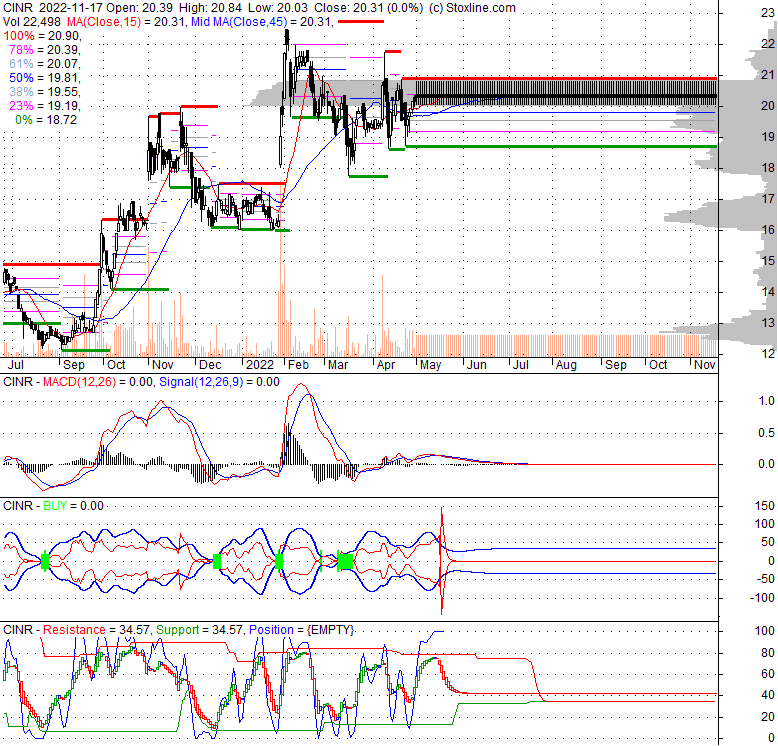The height and width of the screenshot is (746, 778).
Task: Click the CINR ticker symbol in chart header
Action: point(18,8)
